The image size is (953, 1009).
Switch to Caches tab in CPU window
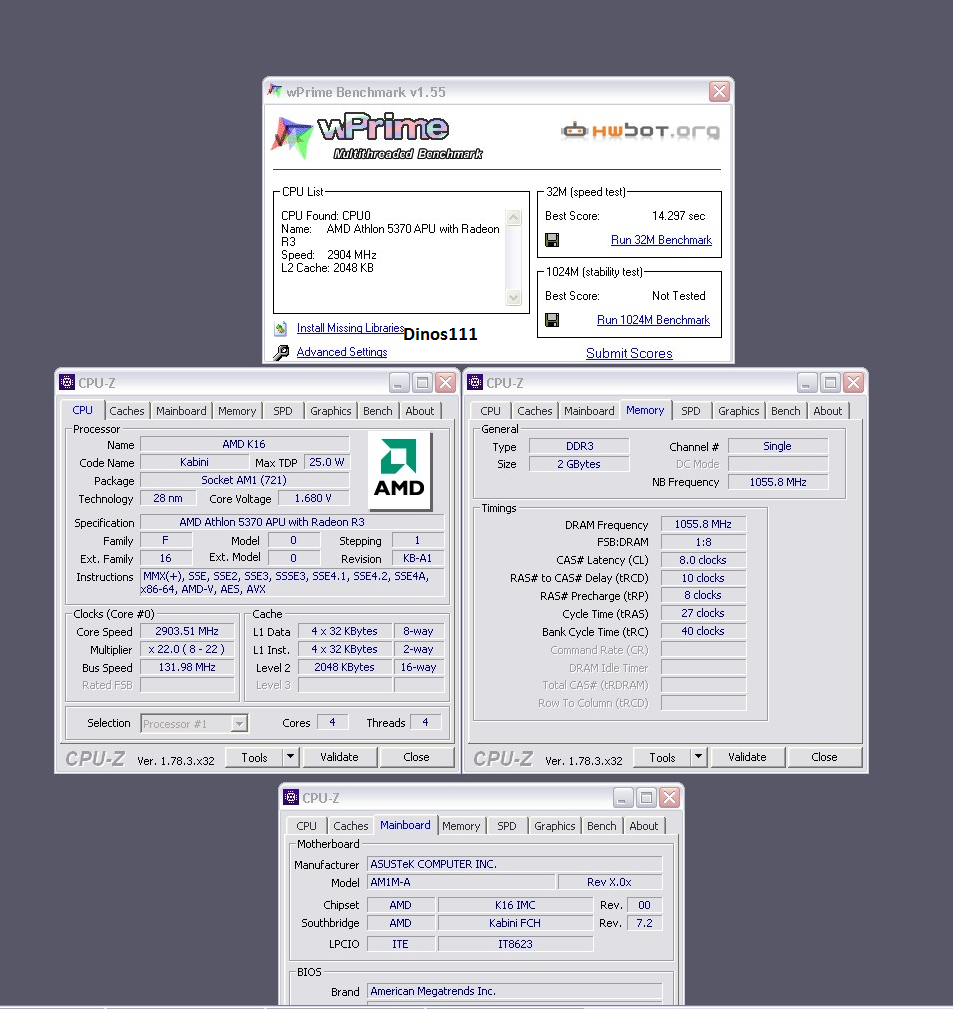click(127, 411)
